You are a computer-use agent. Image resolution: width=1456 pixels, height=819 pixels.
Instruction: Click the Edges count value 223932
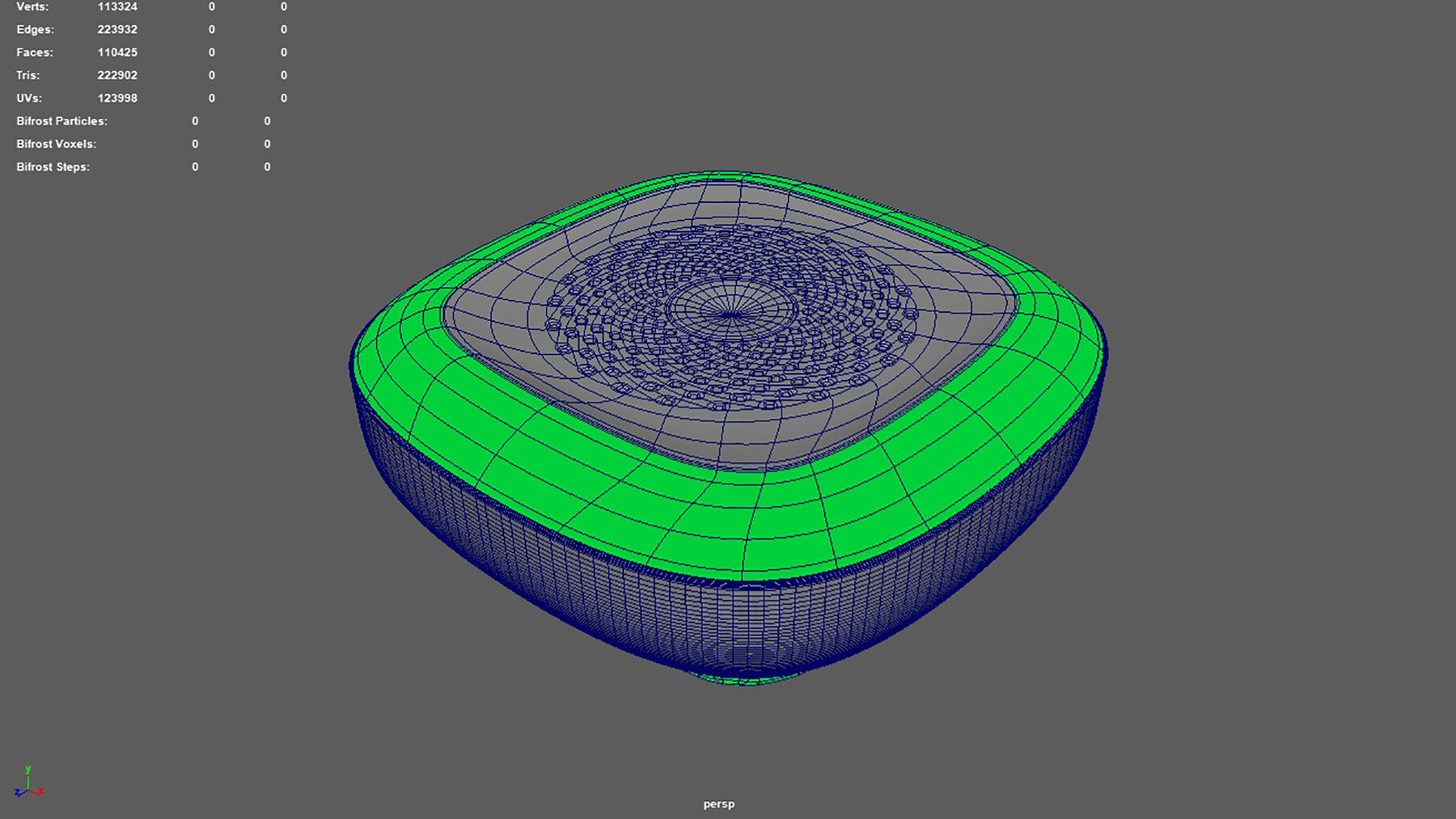(117, 29)
